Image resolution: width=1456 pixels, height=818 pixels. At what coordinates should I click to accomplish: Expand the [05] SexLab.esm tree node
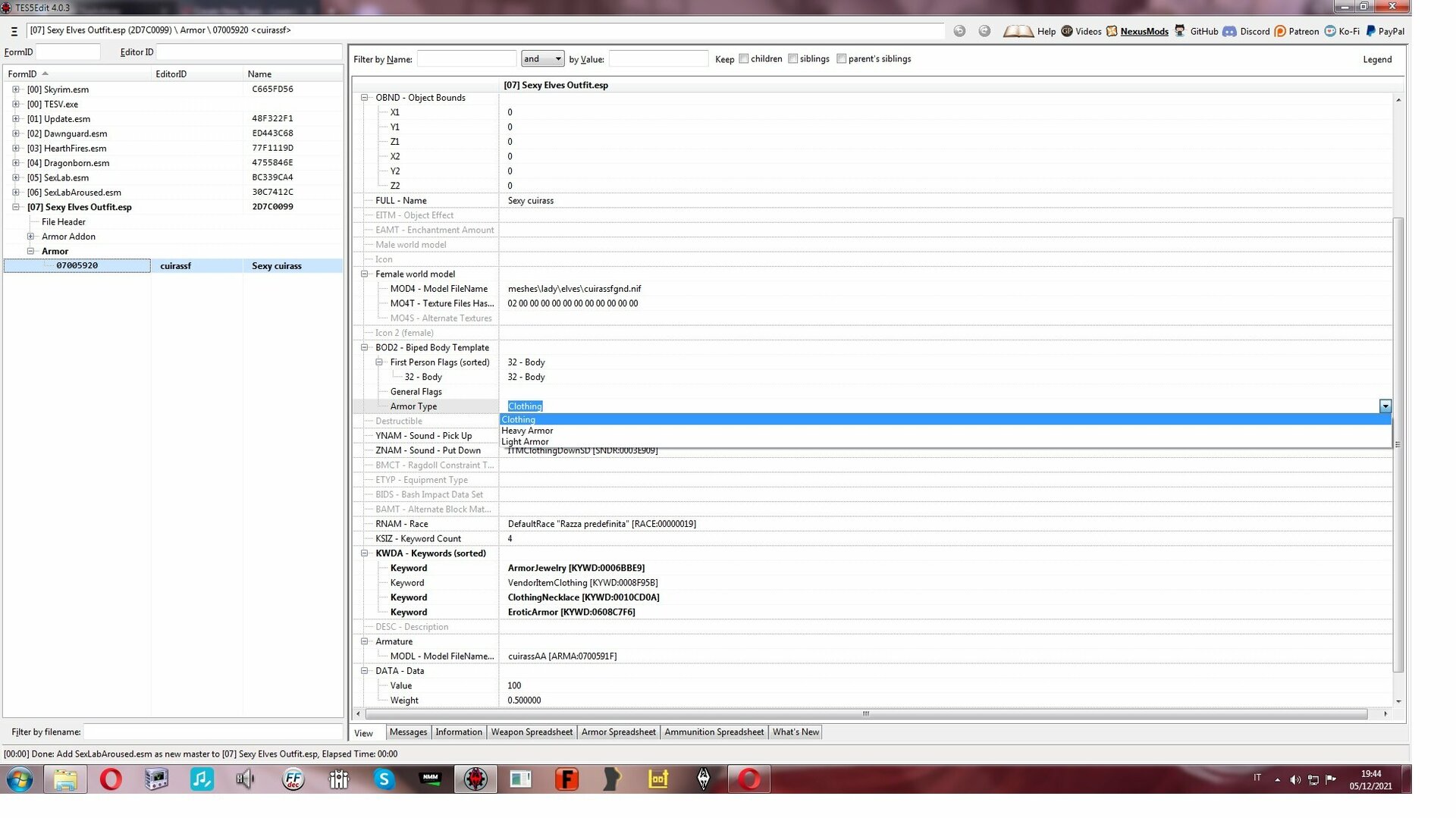pos(16,177)
